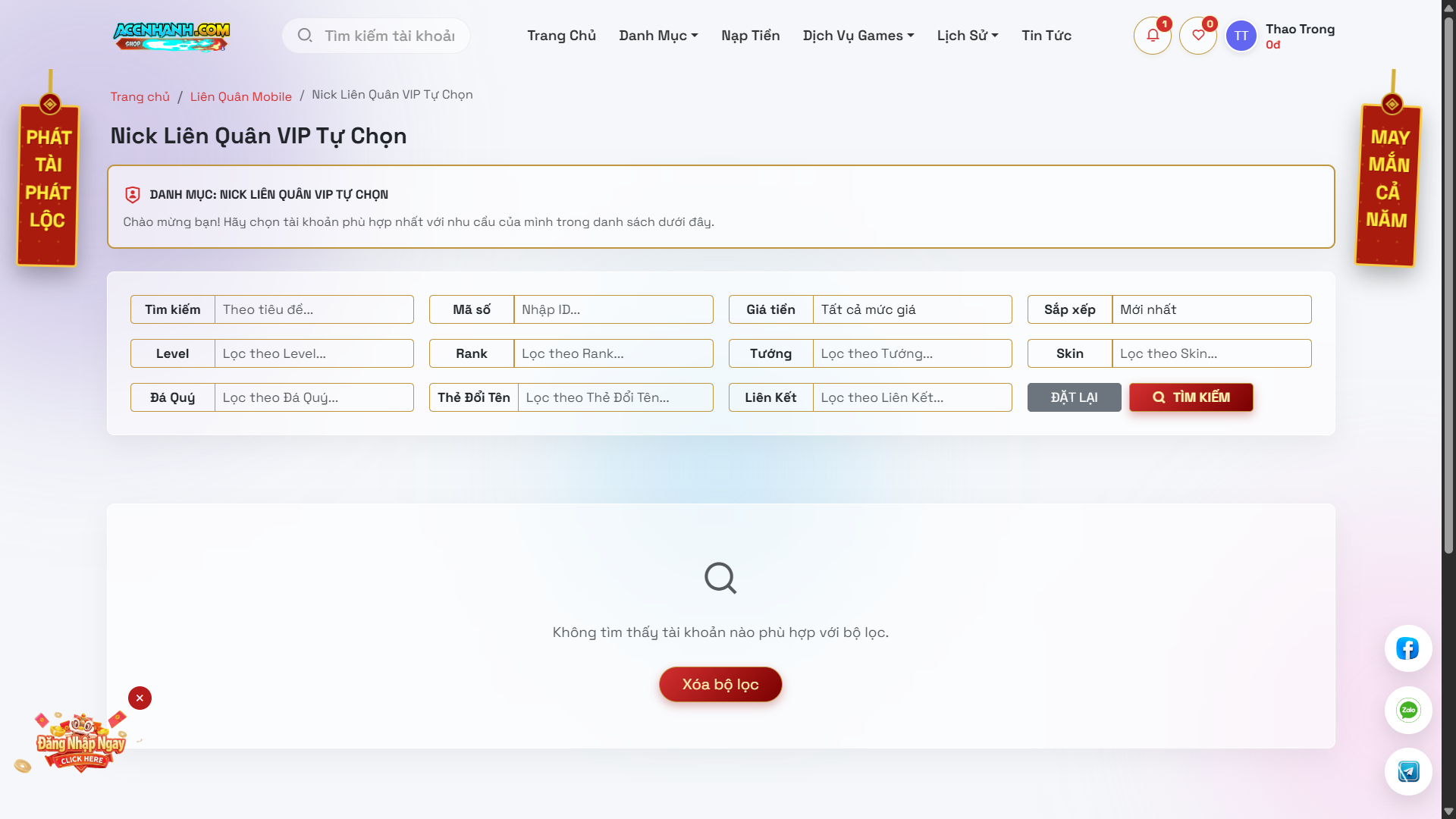This screenshot has height=819, width=1456.
Task: Click the AccNhanh shop logo
Action: (171, 36)
